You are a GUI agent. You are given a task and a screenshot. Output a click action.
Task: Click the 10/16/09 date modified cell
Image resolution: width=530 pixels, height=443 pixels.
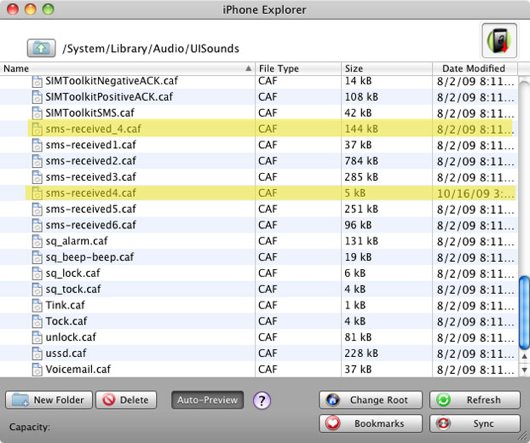point(476,193)
